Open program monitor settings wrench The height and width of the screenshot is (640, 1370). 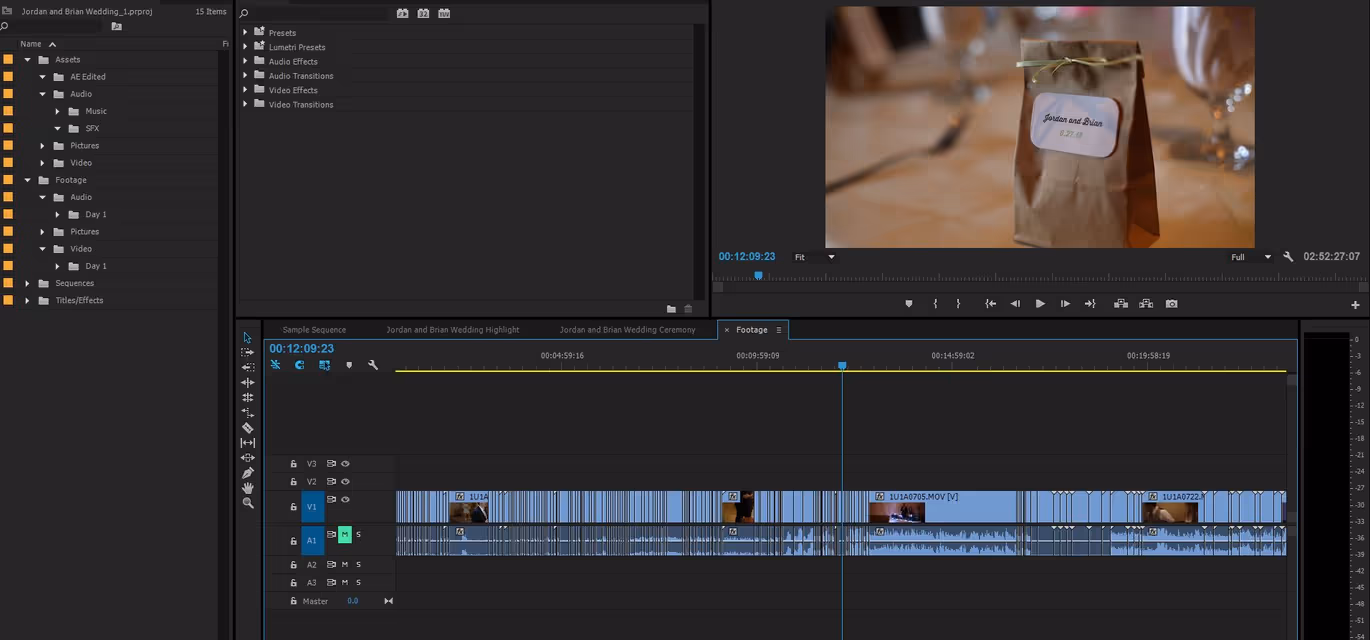[1288, 257]
